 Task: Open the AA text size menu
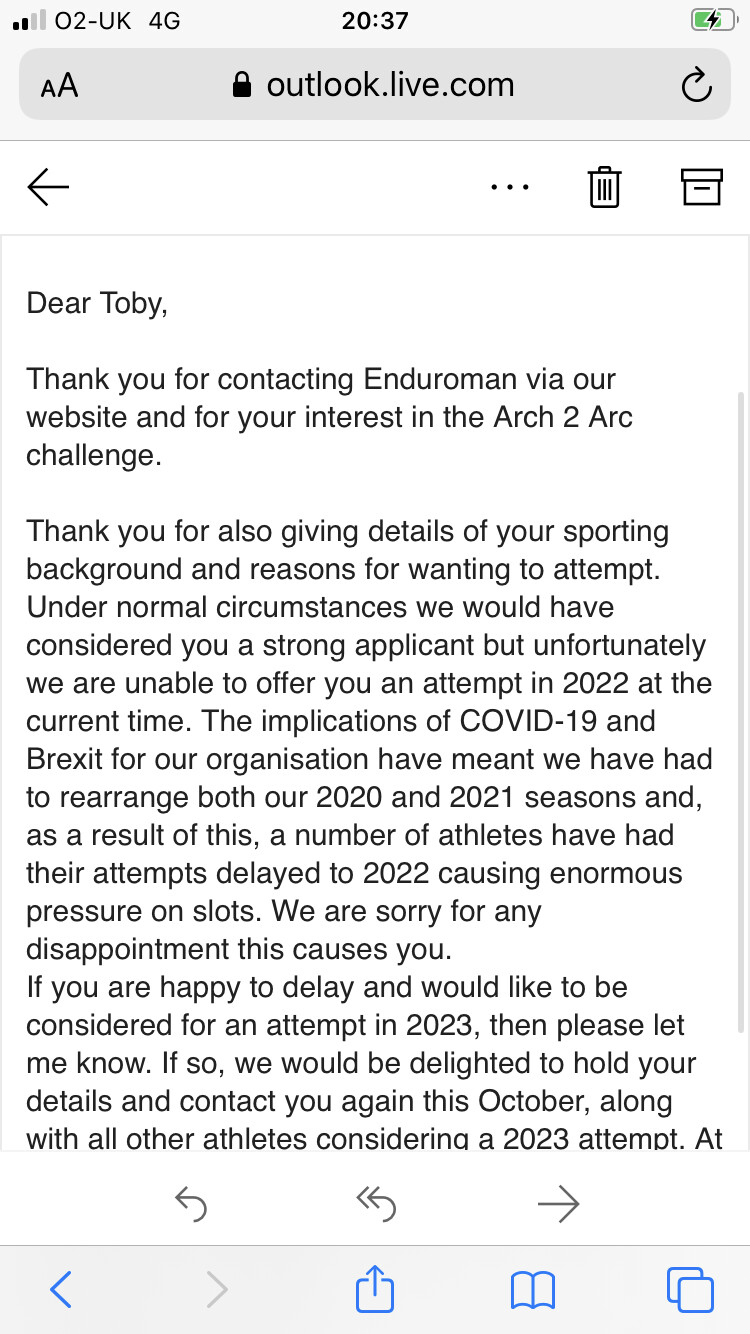tap(59, 86)
